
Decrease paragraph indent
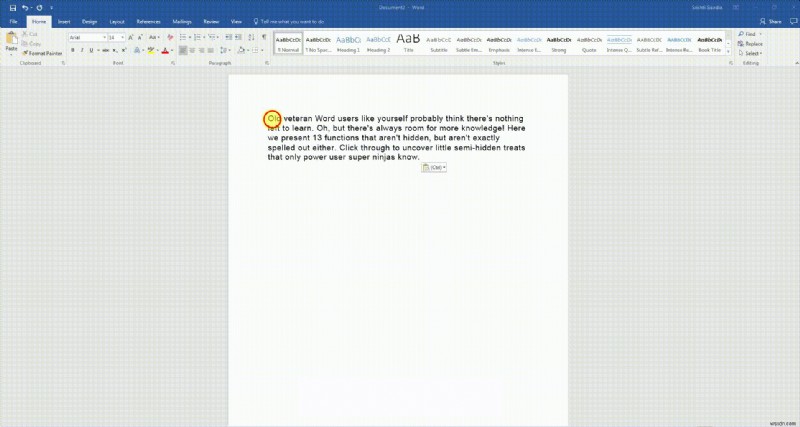[229, 37]
